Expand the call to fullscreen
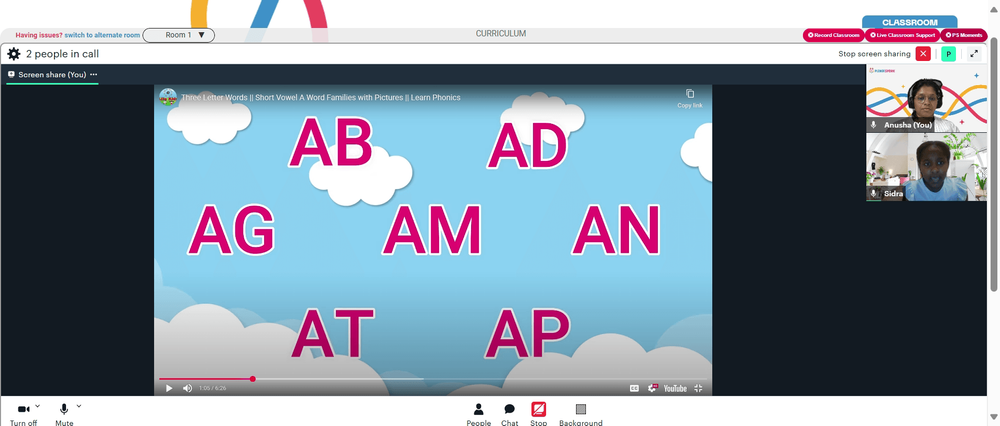Screen dimensions: 1000x426 coord(974,54)
